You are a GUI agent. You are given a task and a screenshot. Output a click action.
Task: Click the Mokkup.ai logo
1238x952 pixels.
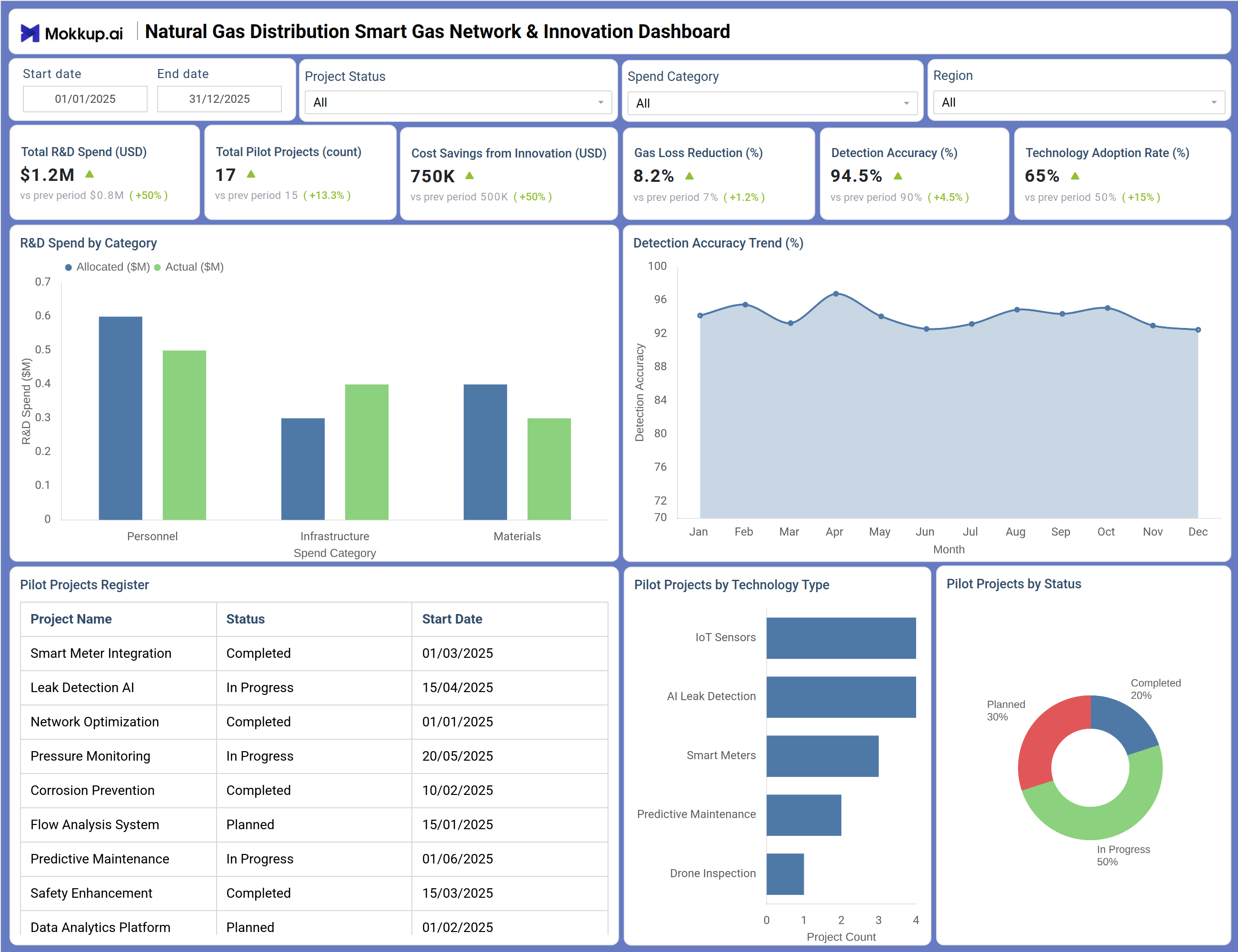(x=72, y=33)
